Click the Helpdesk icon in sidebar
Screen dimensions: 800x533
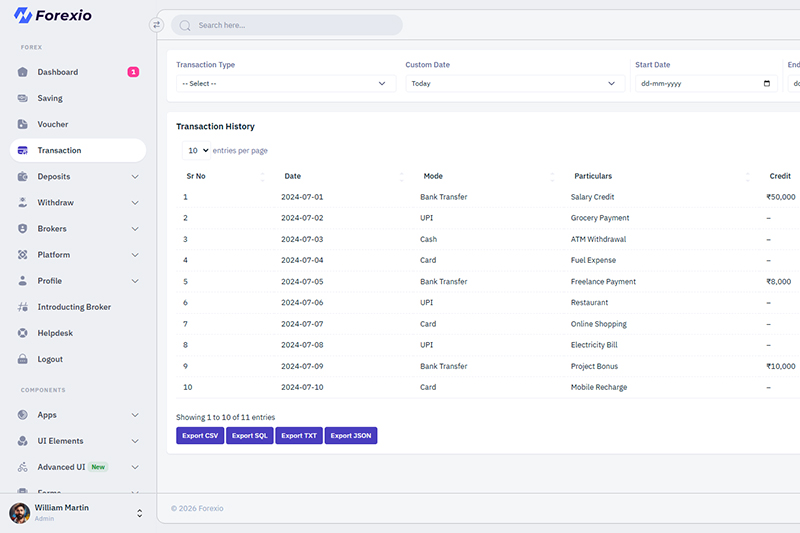(23, 333)
